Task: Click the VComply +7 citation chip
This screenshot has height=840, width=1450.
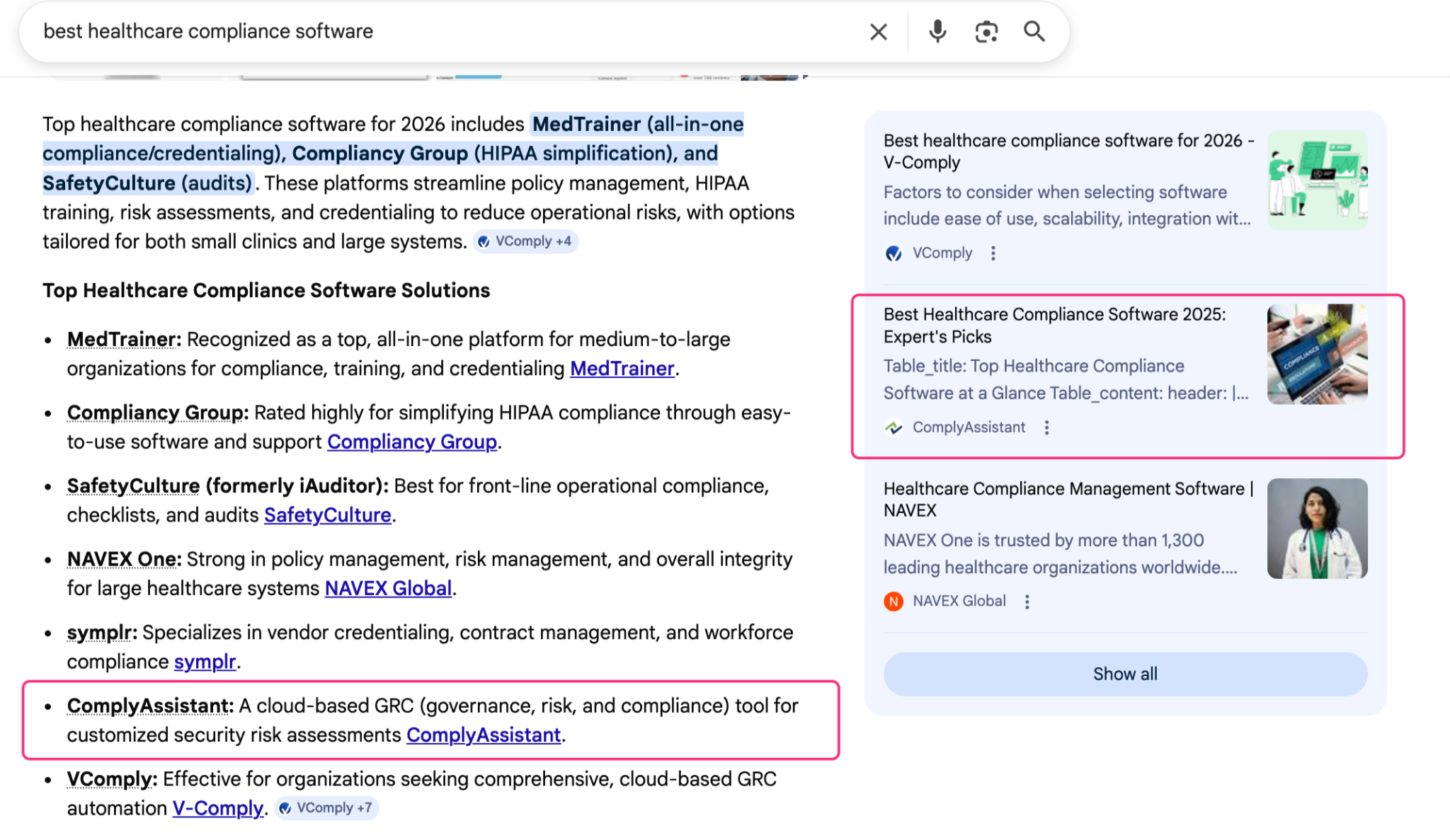Action: [x=326, y=808]
